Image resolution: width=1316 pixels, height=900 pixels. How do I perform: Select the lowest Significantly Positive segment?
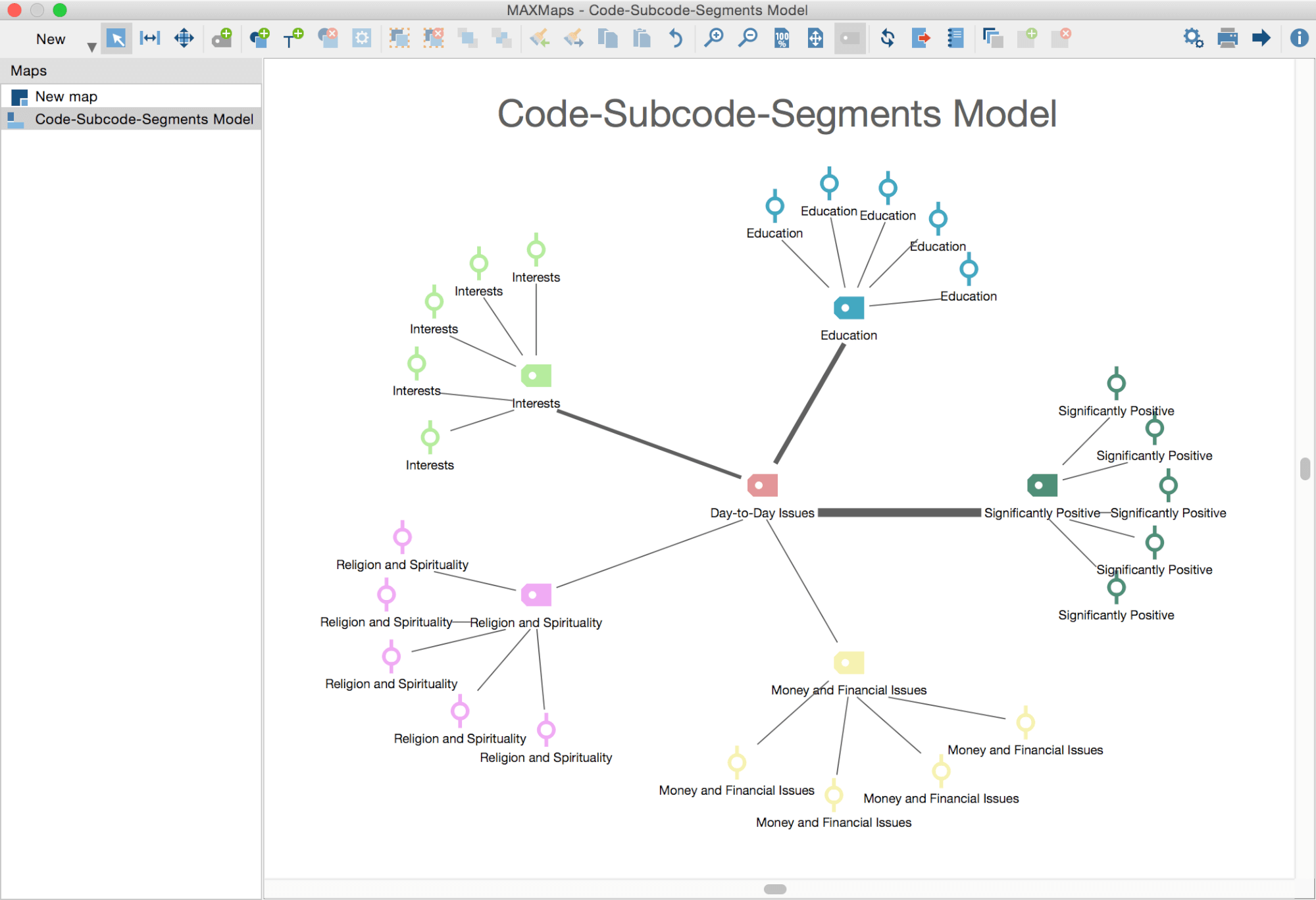(1116, 587)
